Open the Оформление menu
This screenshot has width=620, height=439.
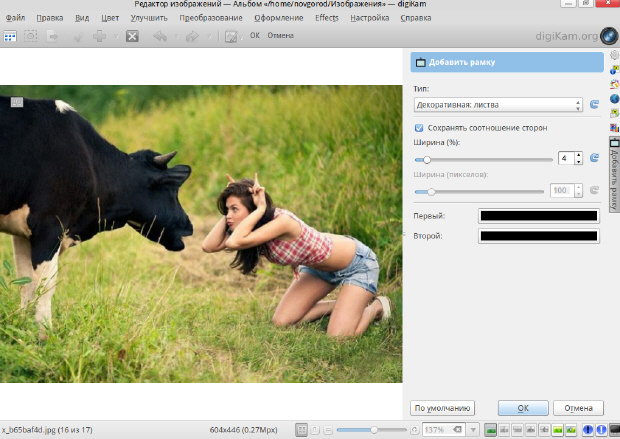pyautogui.click(x=279, y=18)
